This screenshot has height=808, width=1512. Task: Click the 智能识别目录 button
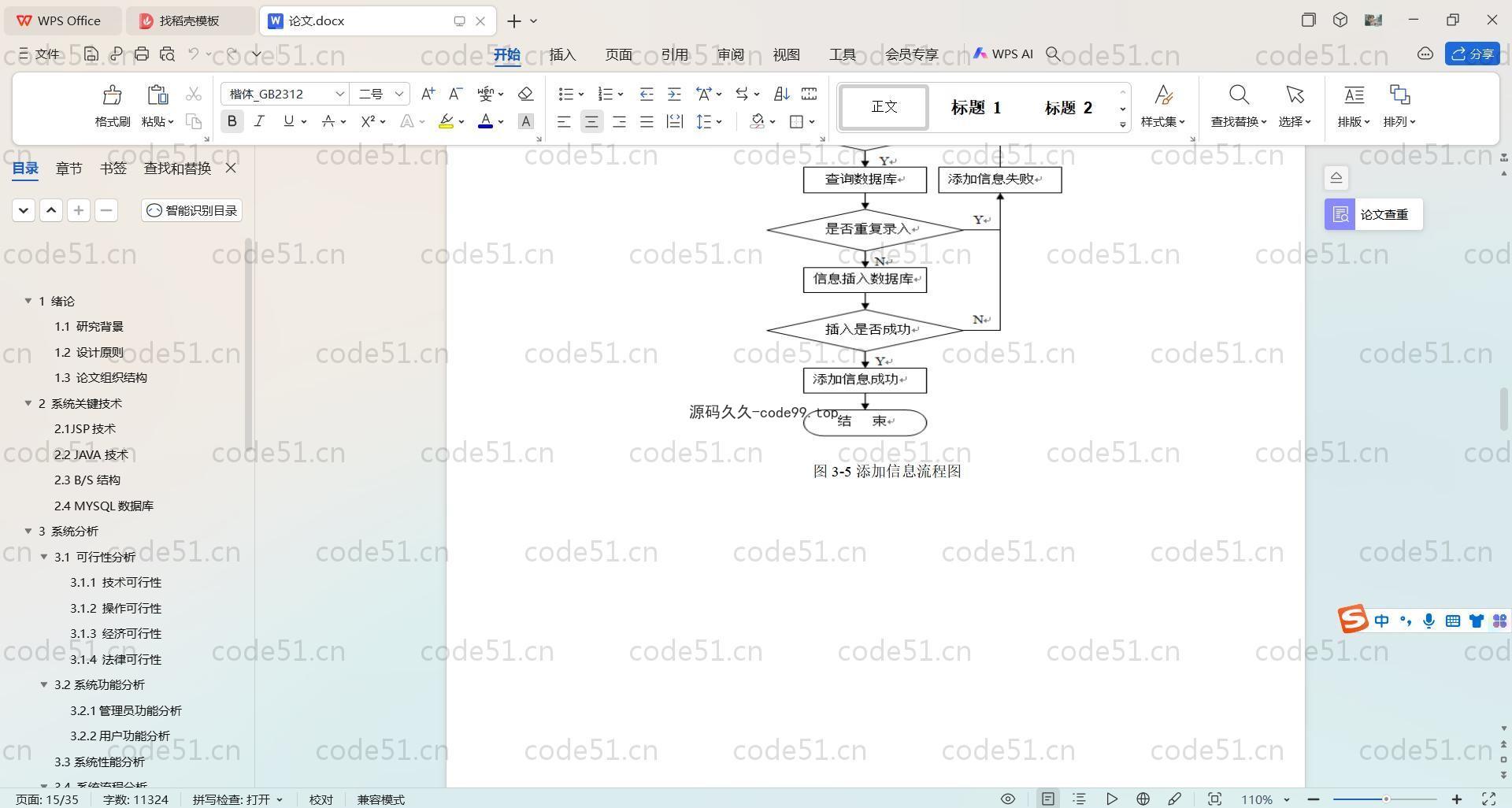tap(191, 210)
